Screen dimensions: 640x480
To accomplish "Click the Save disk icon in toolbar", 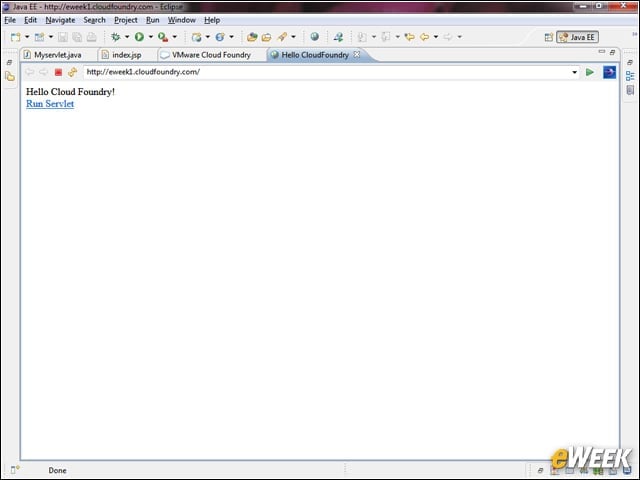I will (x=62, y=37).
